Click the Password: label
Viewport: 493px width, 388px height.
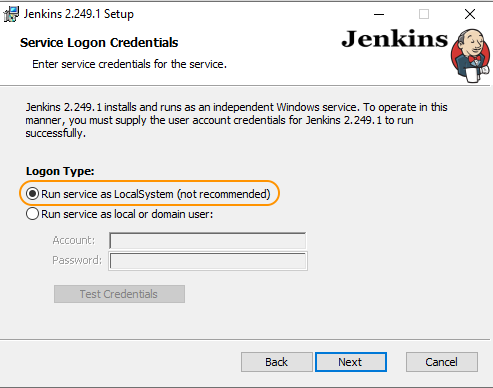coord(77,260)
